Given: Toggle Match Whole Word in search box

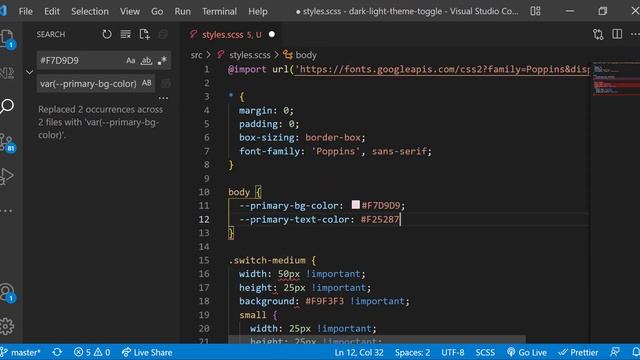Looking at the screenshot, I should [146, 60].
